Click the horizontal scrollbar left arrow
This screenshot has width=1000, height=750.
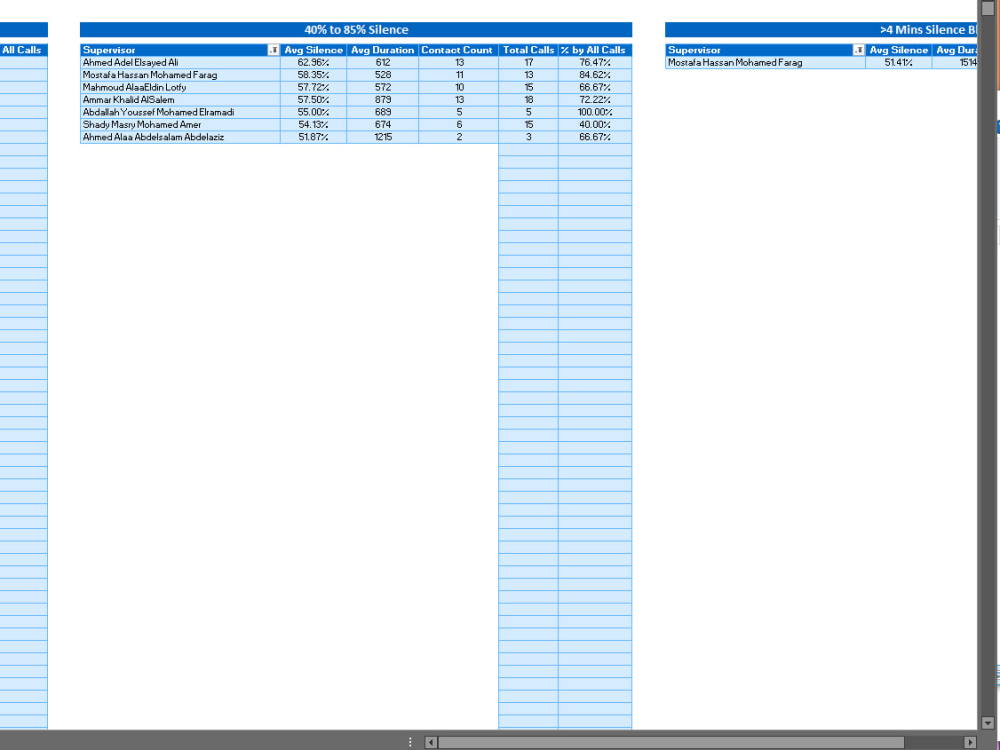click(x=431, y=742)
